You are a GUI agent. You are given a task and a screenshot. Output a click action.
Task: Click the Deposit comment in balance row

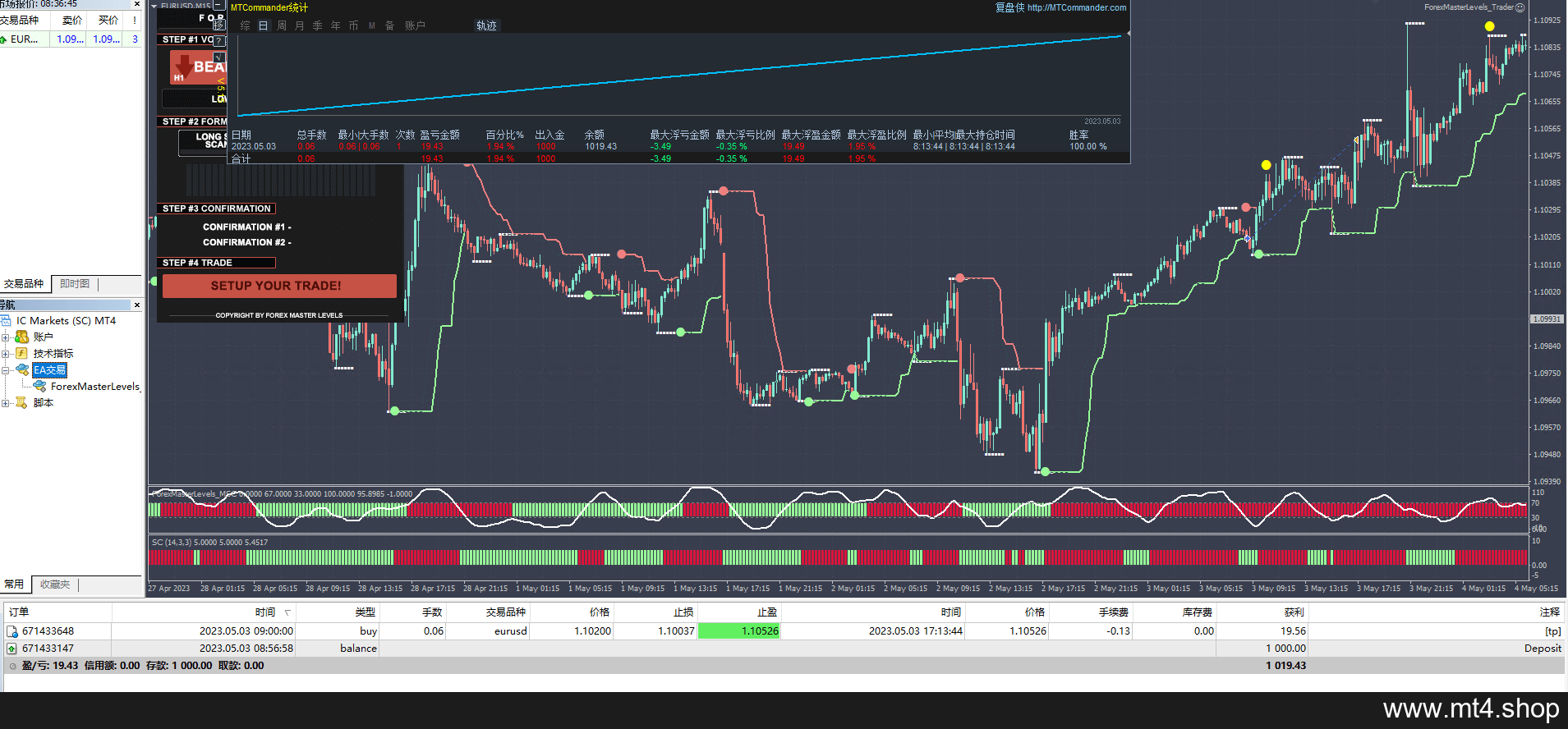(1543, 649)
